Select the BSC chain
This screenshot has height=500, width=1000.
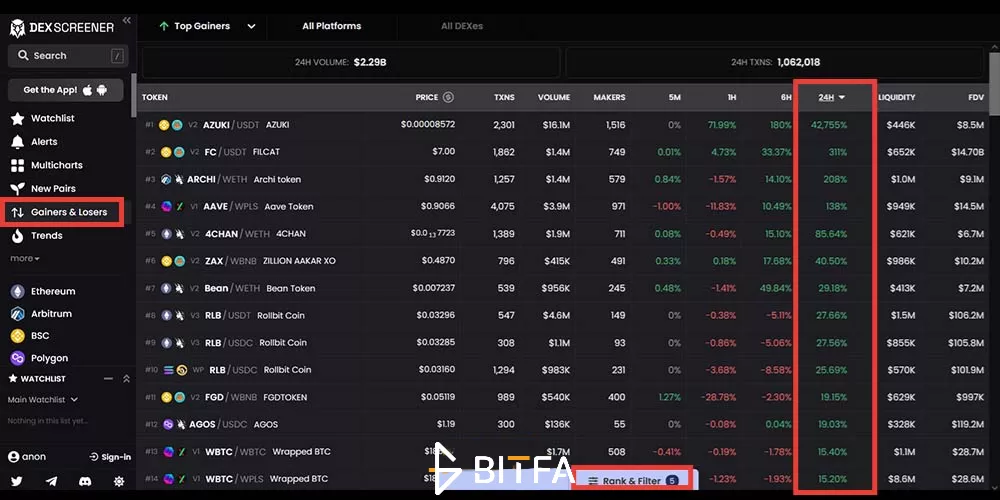click(29, 335)
